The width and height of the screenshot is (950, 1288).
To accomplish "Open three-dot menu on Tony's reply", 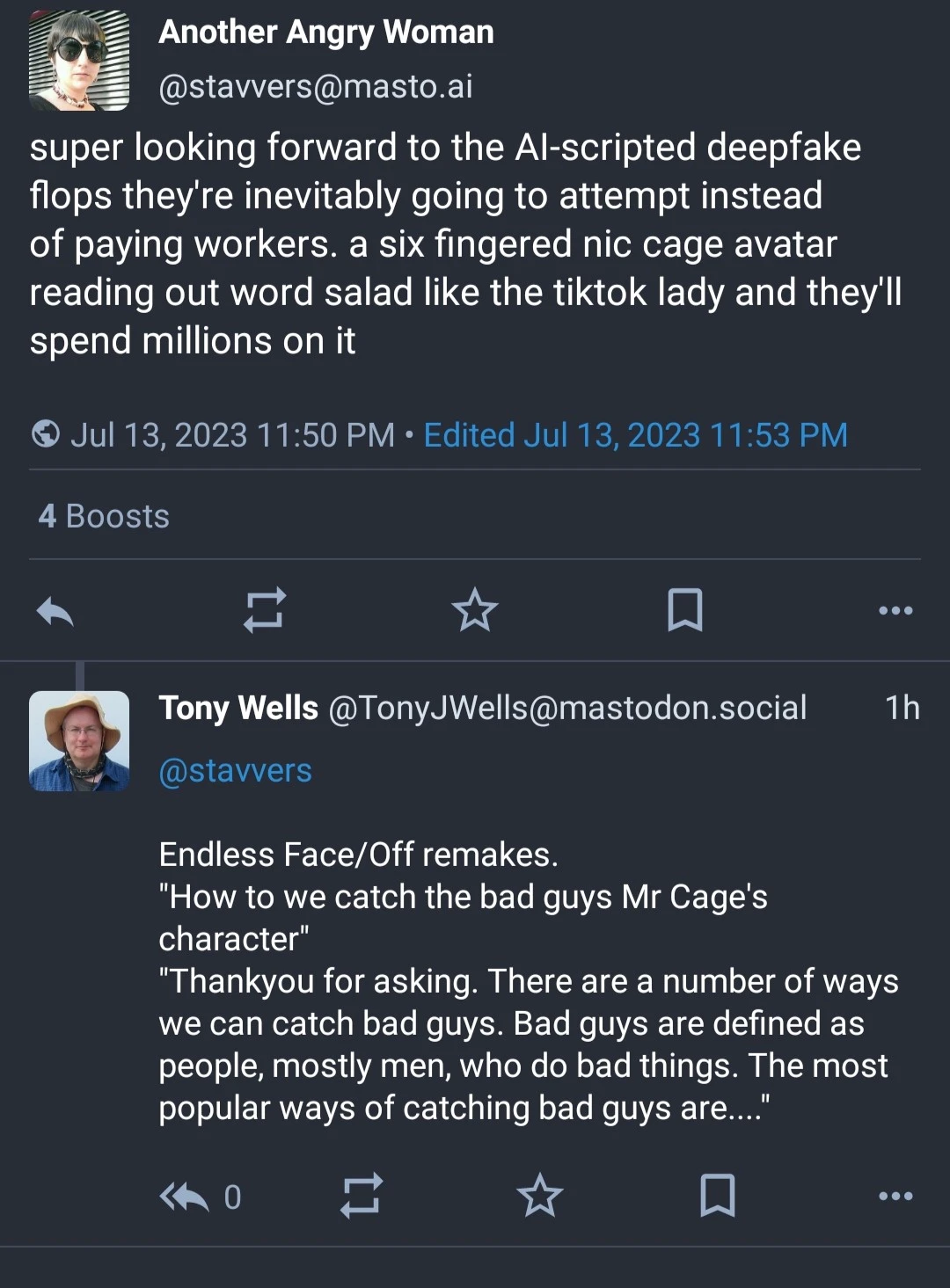I will 895,1197.
